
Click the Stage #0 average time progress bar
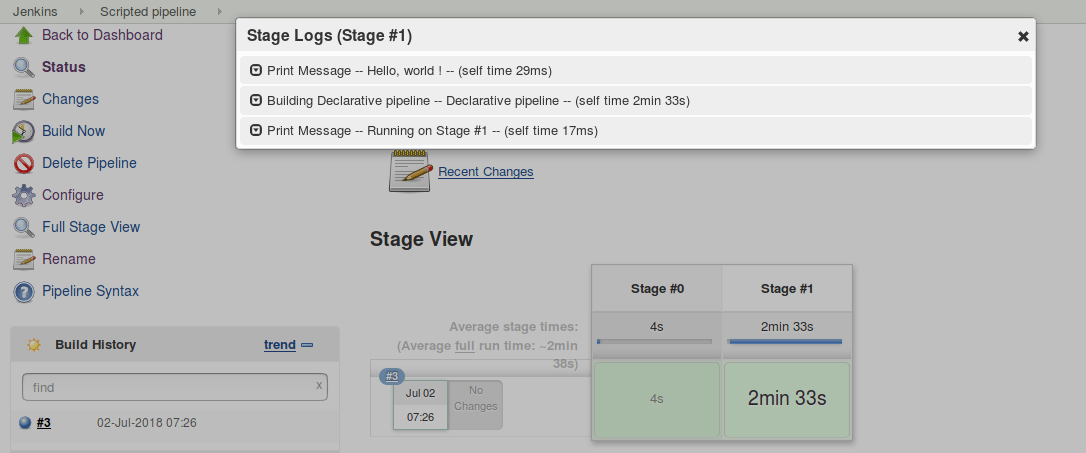pos(655,341)
